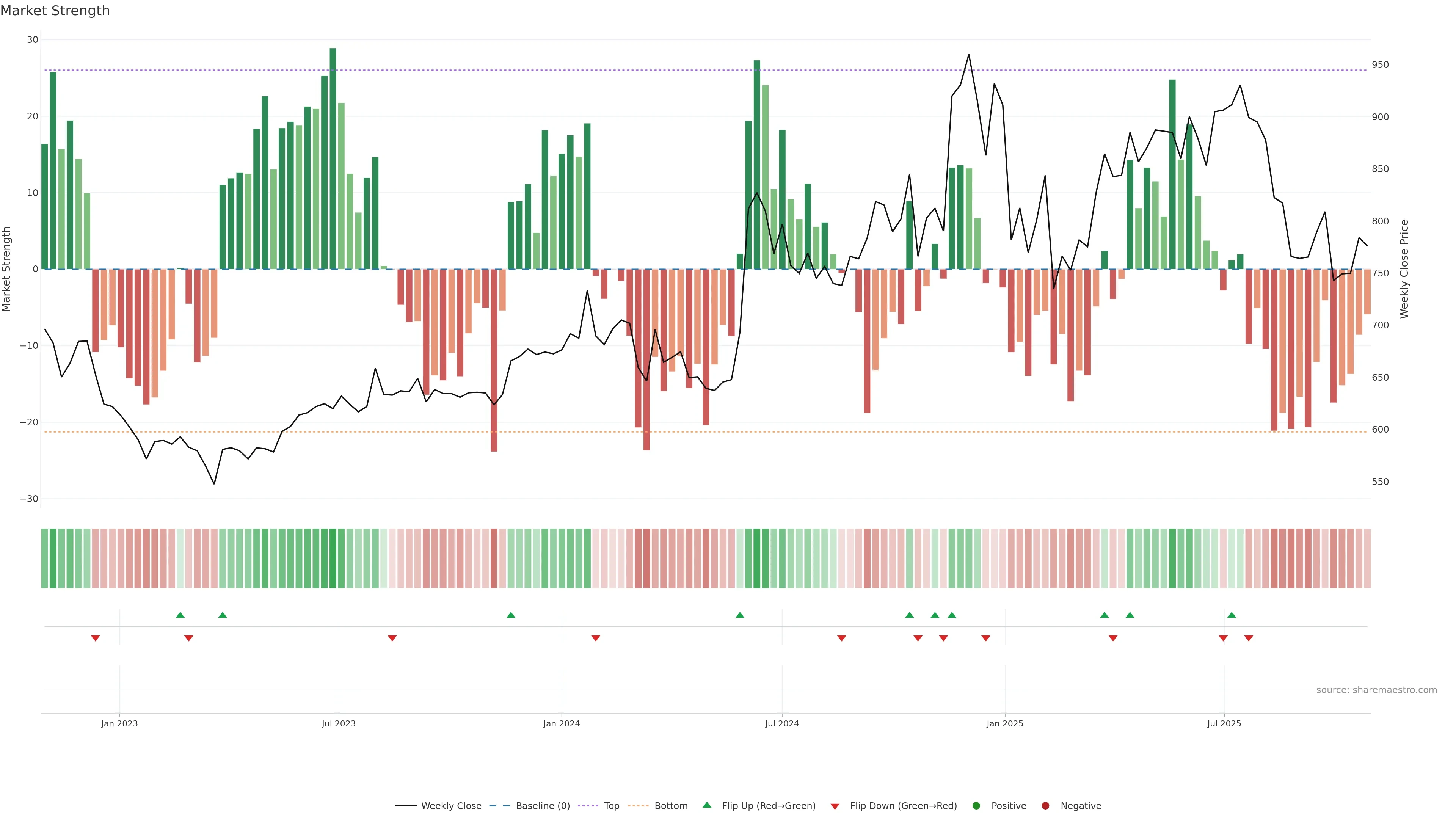Click the leftmost red flip-down triangle marker
Viewport: 1456px width, 819px height.
coord(96,638)
